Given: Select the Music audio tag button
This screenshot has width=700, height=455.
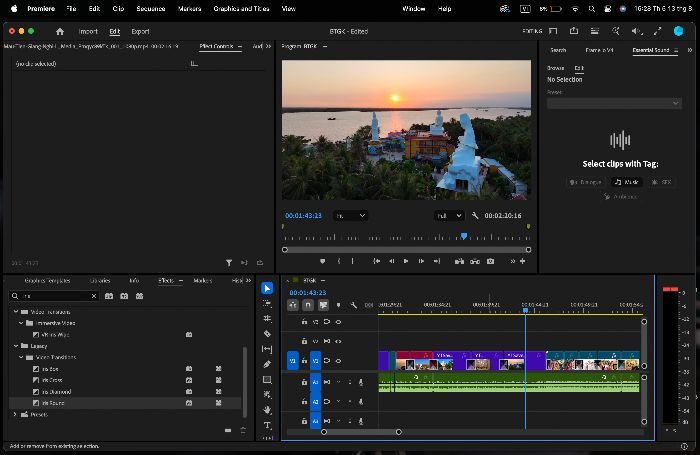Looking at the screenshot, I should click(626, 182).
